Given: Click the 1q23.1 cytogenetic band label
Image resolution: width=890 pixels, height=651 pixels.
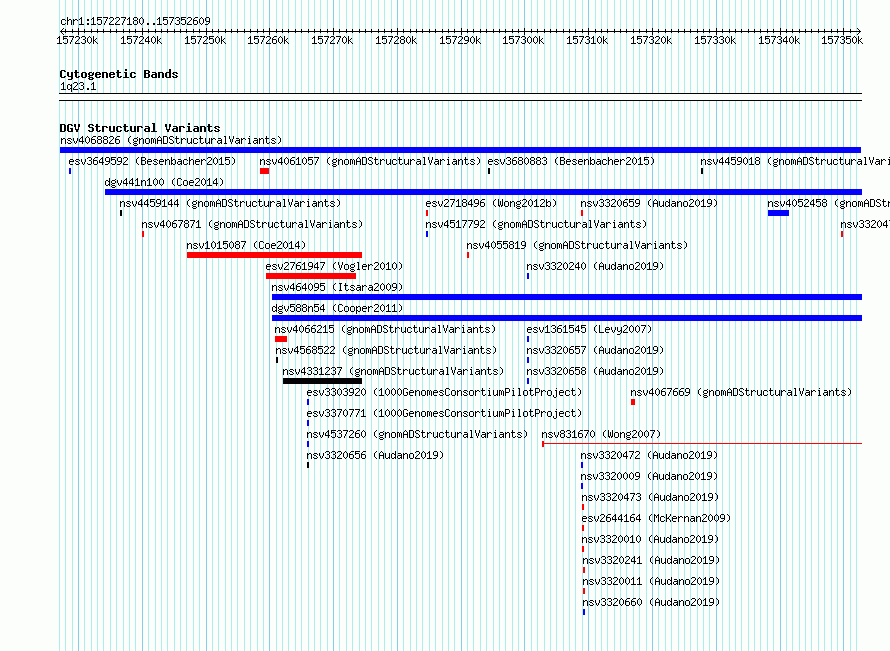Looking at the screenshot, I should point(78,86).
